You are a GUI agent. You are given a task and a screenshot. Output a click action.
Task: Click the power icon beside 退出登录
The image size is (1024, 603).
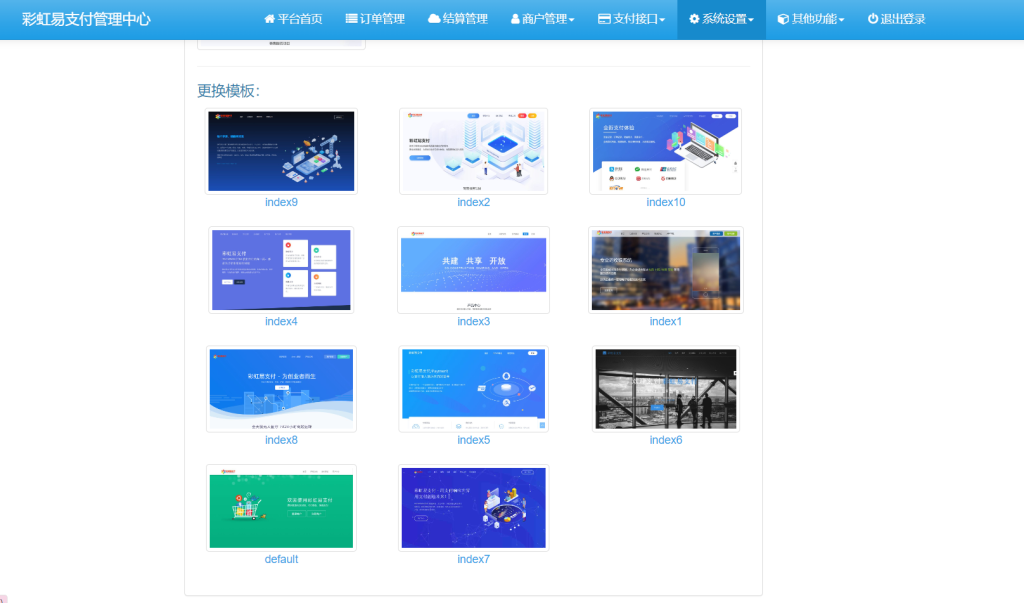[x=872, y=19]
